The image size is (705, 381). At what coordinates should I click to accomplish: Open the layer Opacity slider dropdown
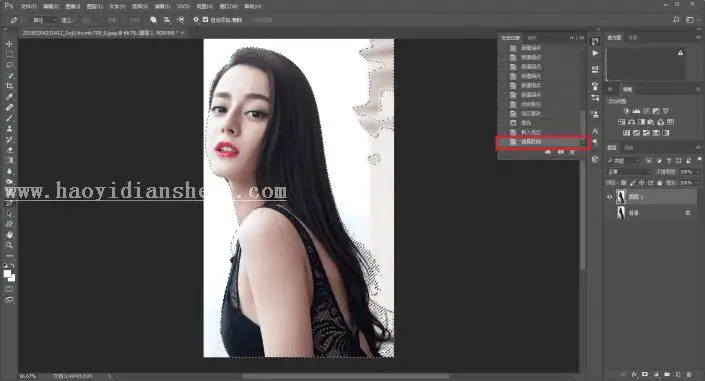click(x=698, y=172)
